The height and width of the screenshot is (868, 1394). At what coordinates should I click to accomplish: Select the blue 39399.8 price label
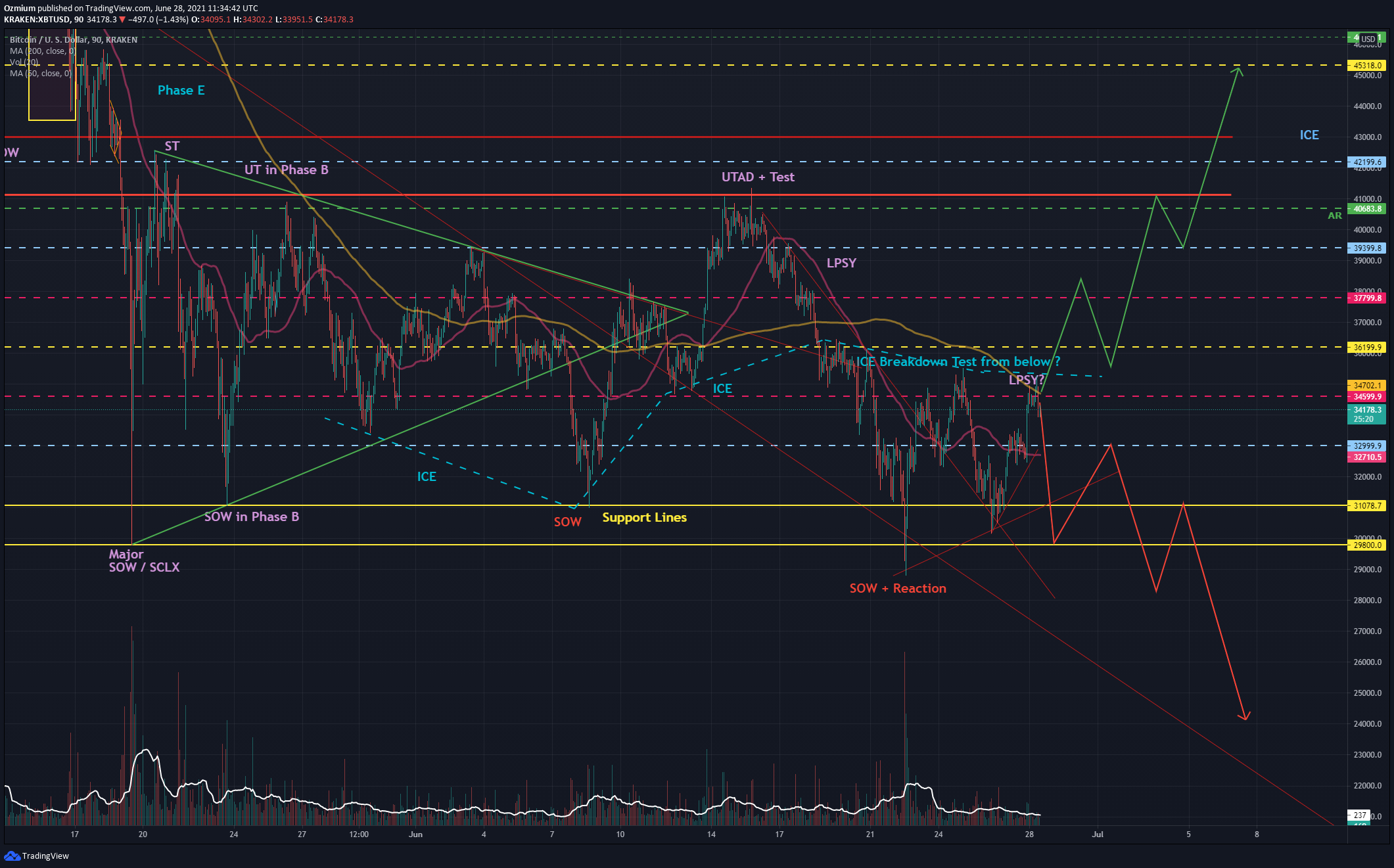1366,248
